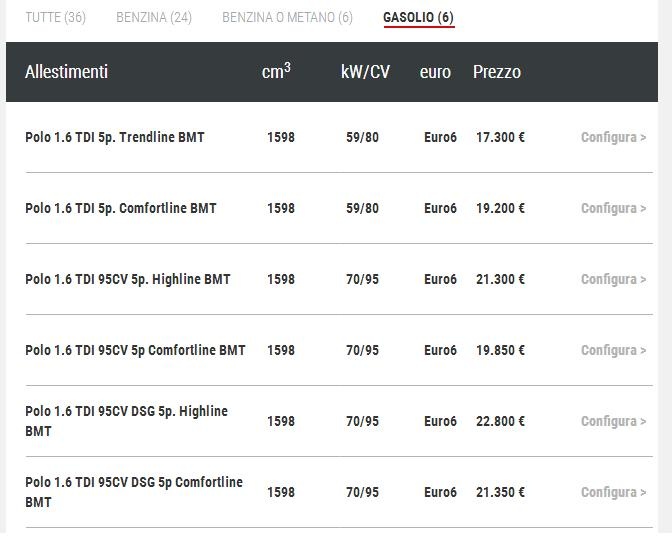Screen dimensions: 672x542
Task: Click the Prezzo column header
Action: point(497,72)
